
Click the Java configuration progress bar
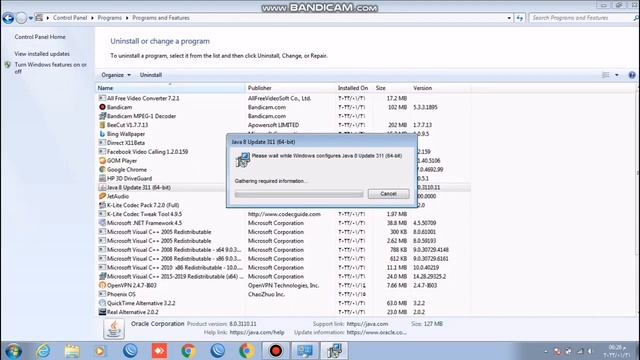(x=299, y=194)
